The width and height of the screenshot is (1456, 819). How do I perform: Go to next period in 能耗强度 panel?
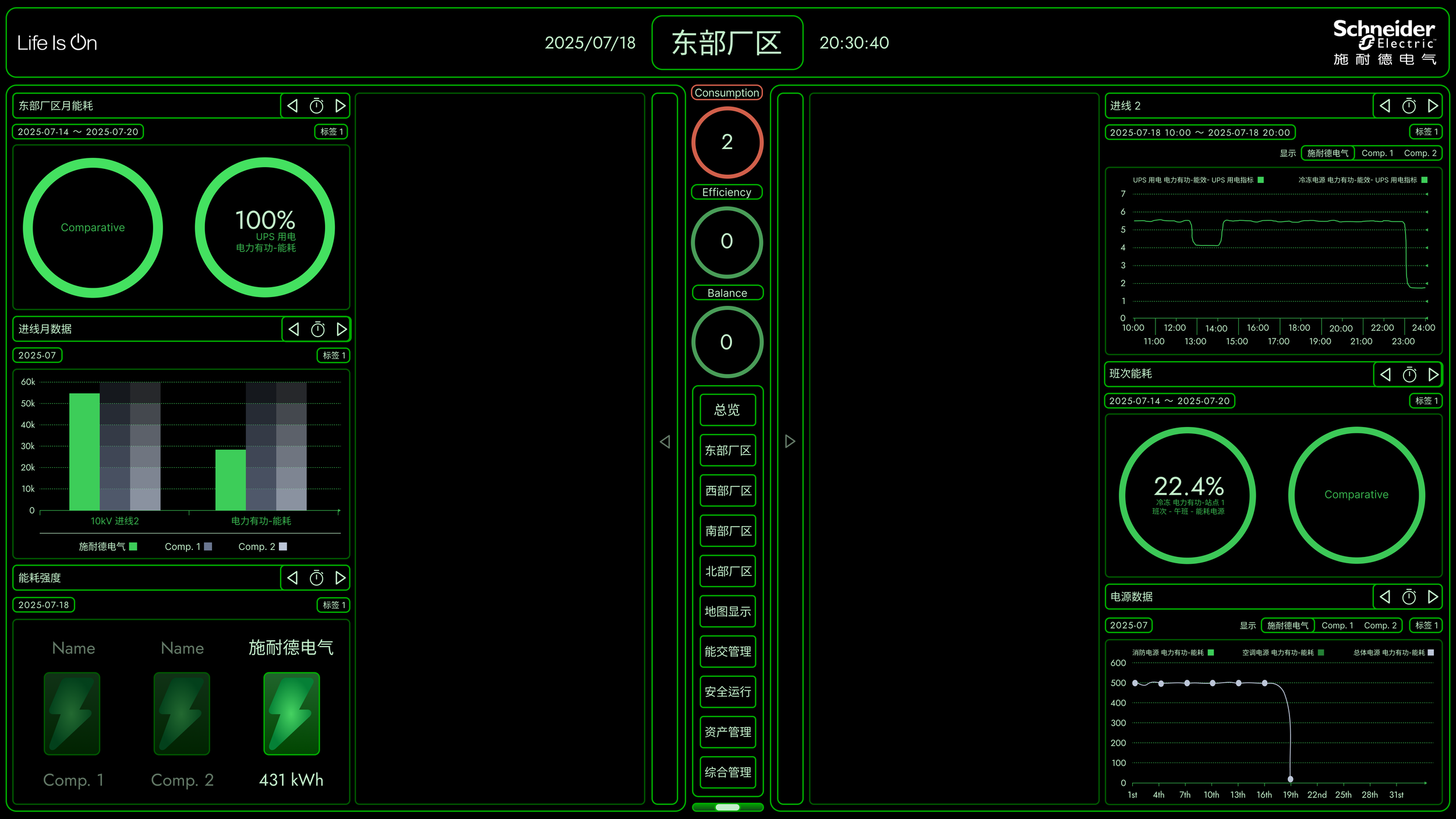click(x=341, y=578)
